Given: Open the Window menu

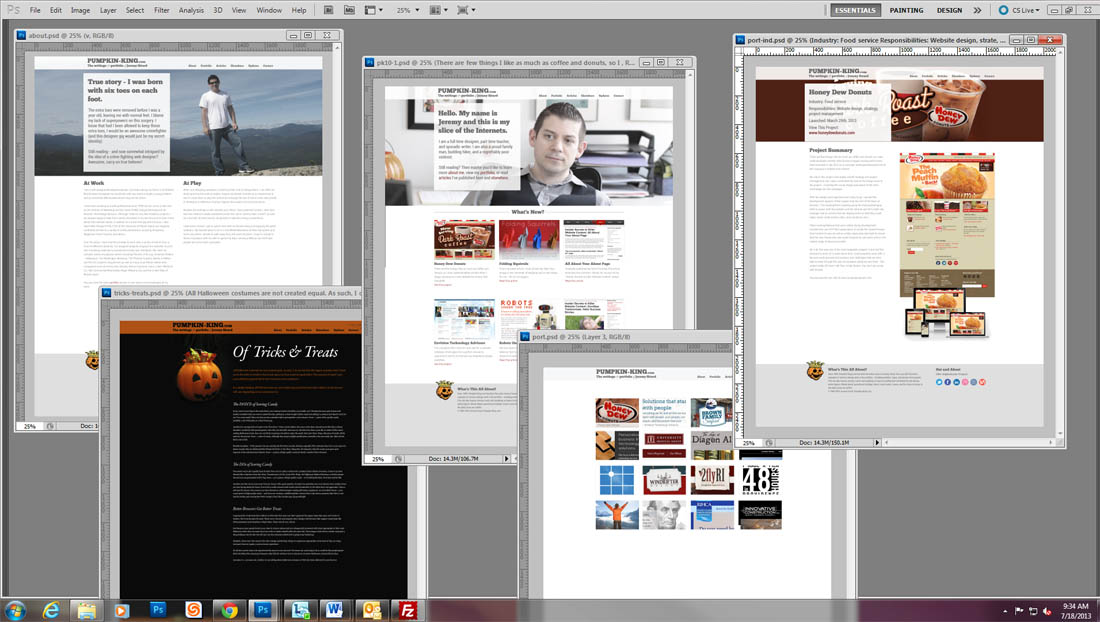Looking at the screenshot, I should [x=269, y=10].
